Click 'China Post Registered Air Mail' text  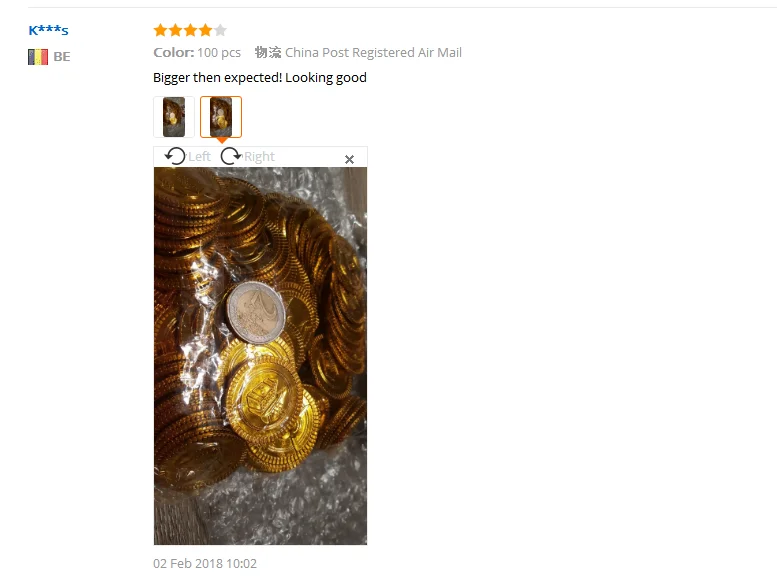click(x=373, y=53)
